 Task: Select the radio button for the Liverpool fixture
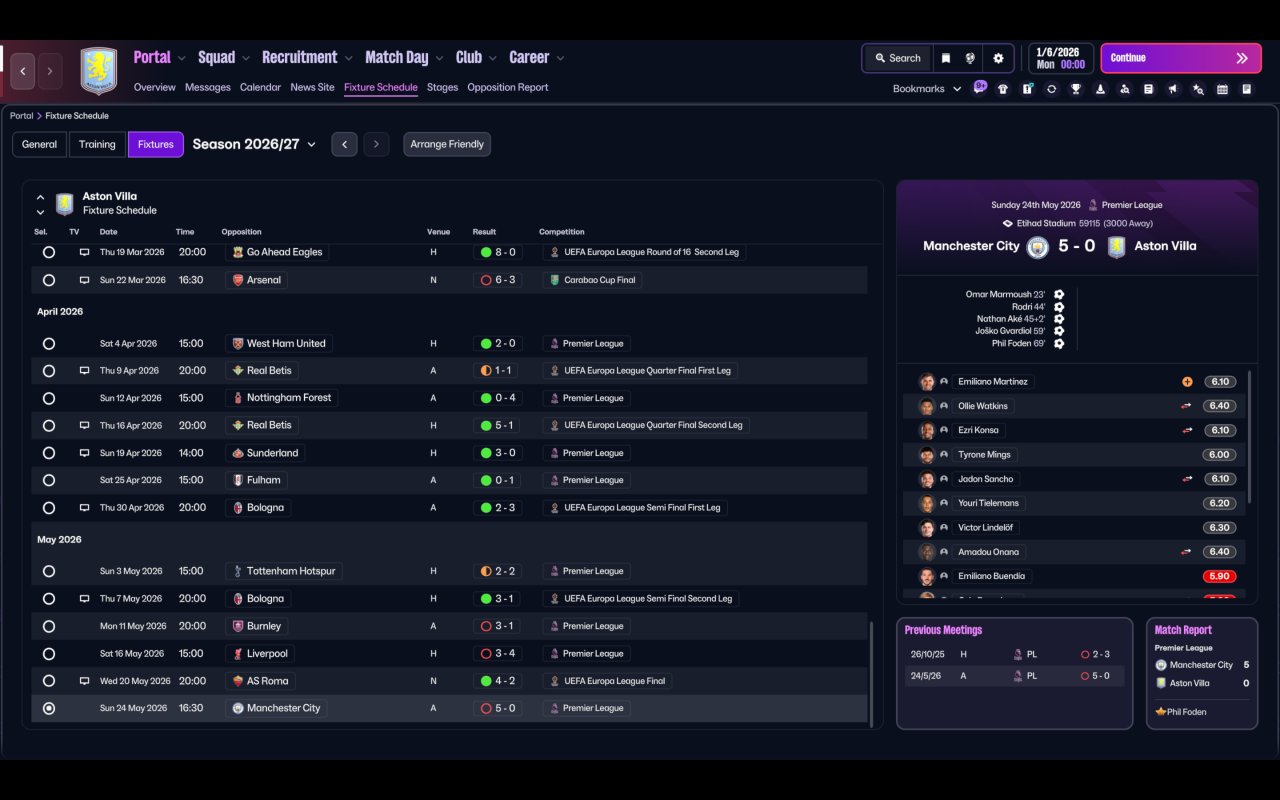49,654
